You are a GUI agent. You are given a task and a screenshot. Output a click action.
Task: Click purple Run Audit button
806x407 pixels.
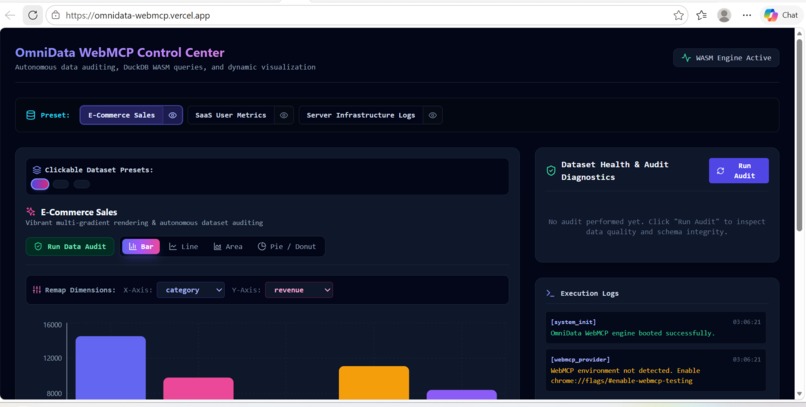(739, 171)
